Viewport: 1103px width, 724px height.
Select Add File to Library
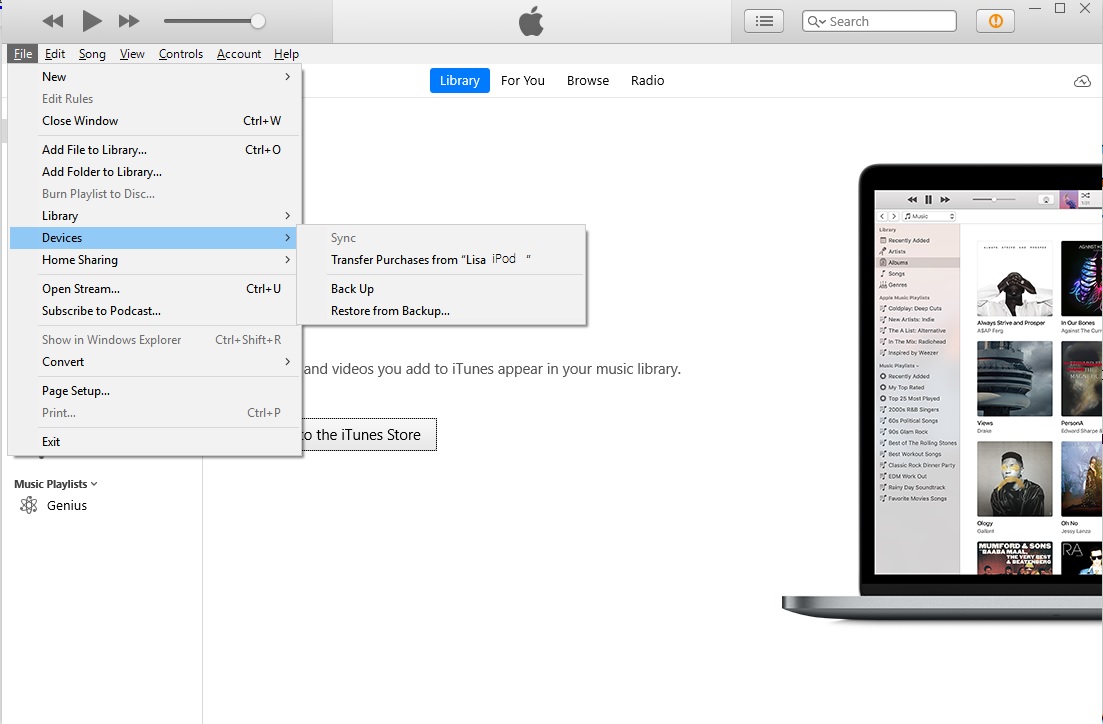[x=155, y=149]
